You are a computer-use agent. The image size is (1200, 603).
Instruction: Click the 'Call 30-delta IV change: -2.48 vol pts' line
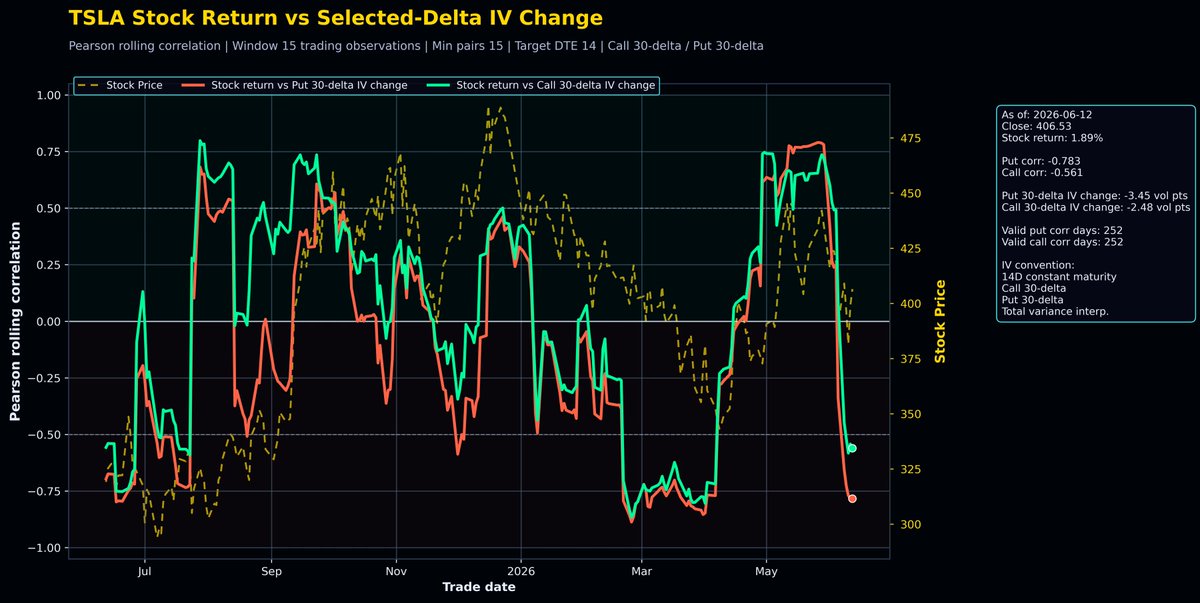pyautogui.click(x=1096, y=207)
